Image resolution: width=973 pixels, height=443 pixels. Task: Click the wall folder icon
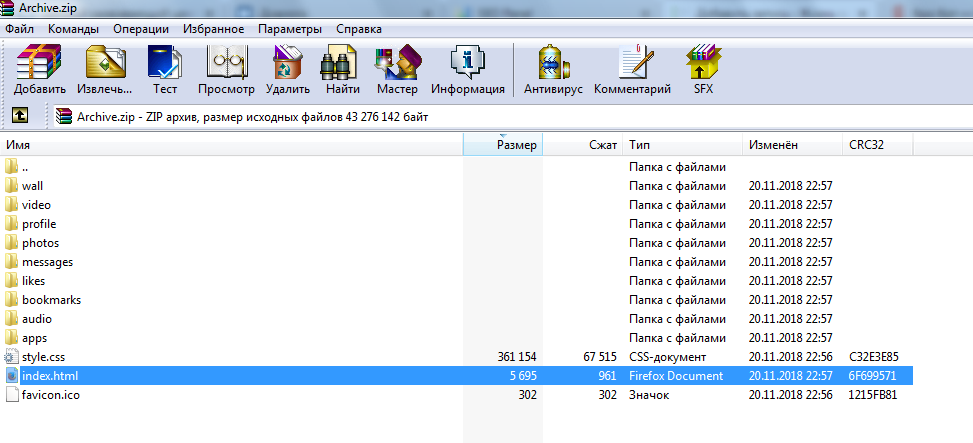tap(11, 186)
